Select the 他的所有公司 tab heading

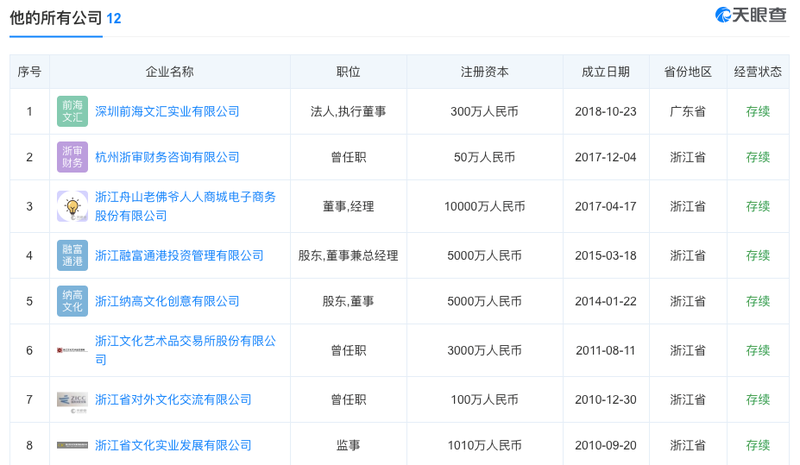(56, 18)
